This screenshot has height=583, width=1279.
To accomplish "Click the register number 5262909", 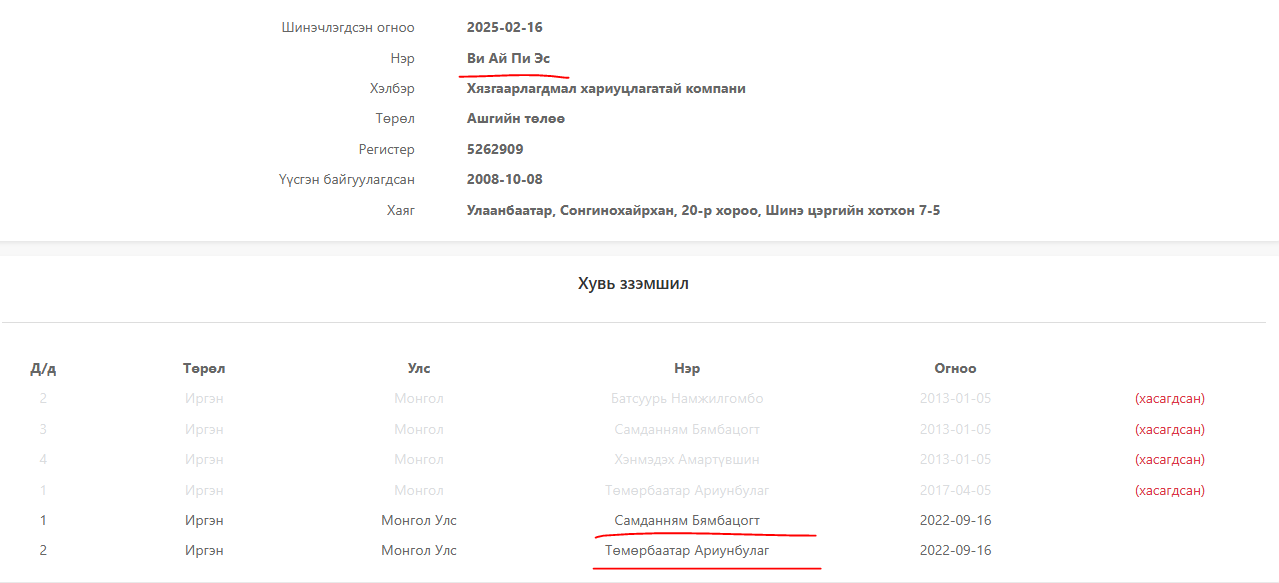I will [x=495, y=149].
